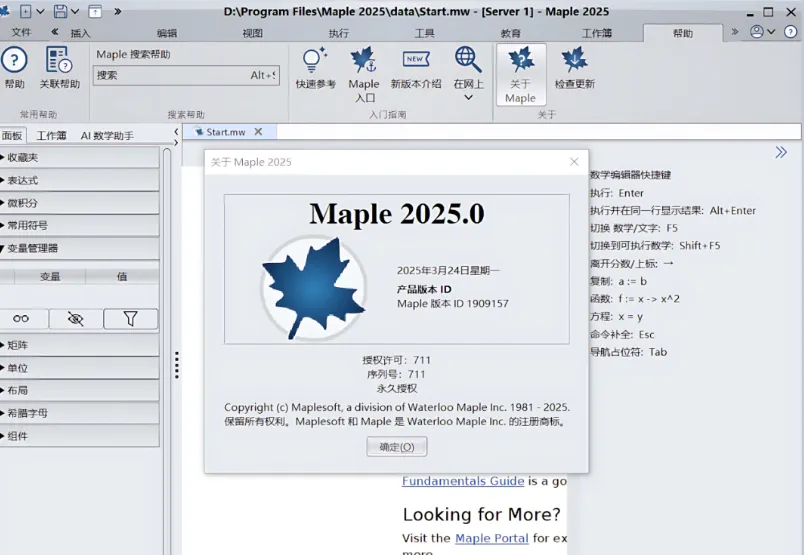This screenshot has height=555, width=804.
Task: Click the Variable (变量) column header
Action: pyautogui.click(x=50, y=276)
